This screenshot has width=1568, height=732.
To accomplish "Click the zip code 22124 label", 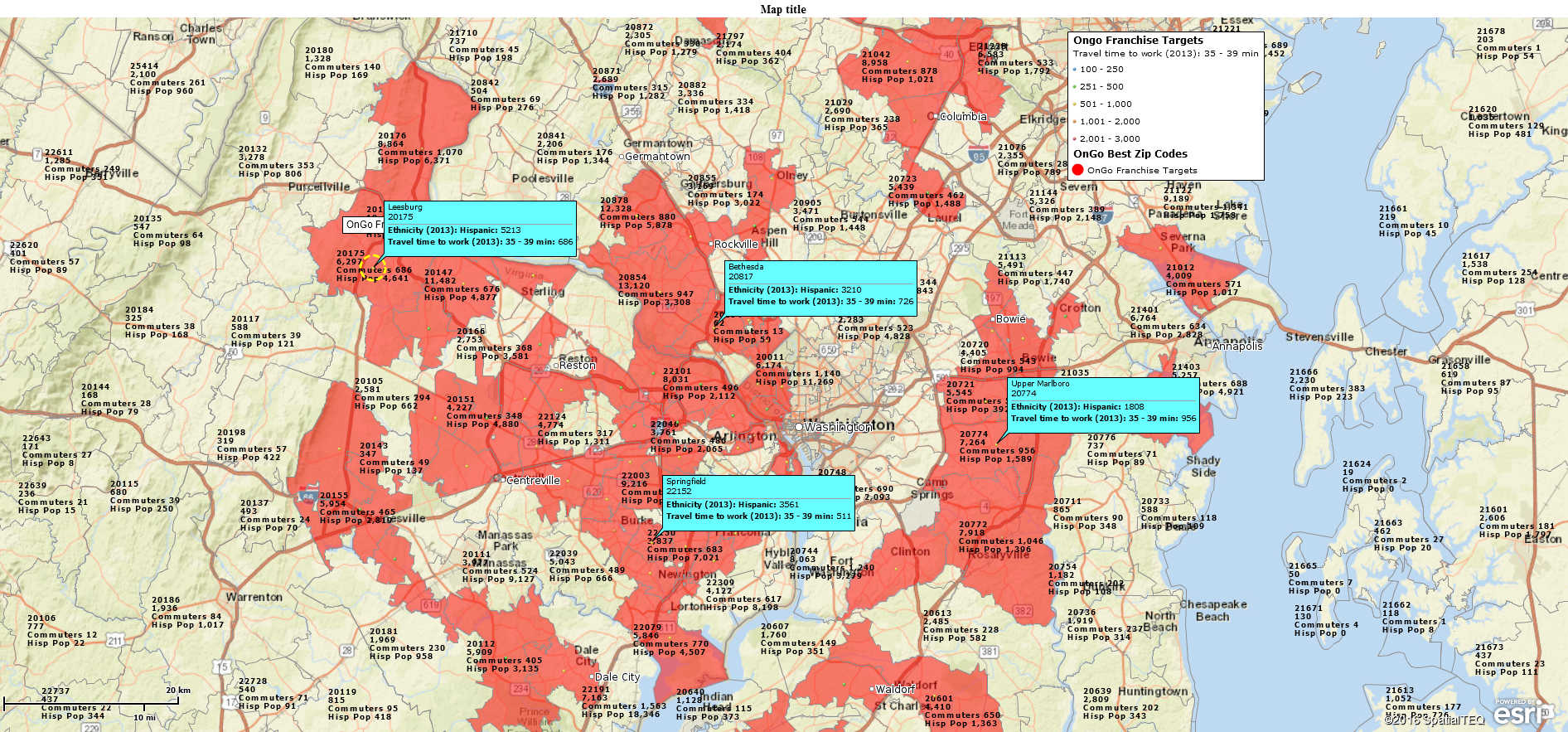I will pos(552,417).
